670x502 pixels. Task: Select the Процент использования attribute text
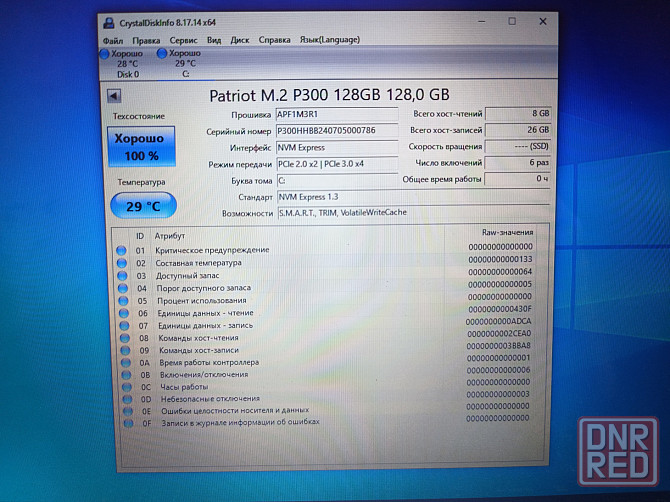(202, 300)
